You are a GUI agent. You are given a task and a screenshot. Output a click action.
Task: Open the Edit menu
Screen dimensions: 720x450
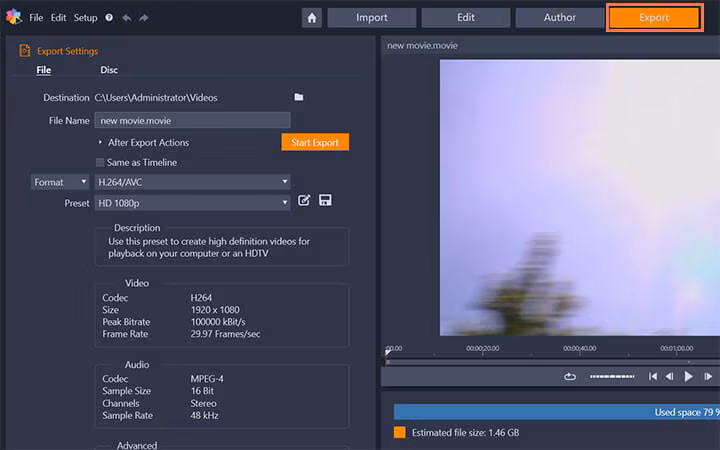[58, 17]
